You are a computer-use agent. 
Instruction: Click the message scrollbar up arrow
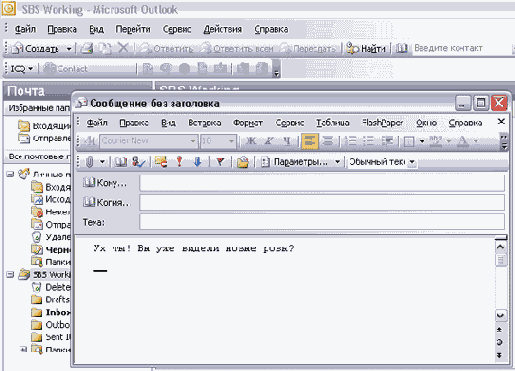[x=500, y=247]
